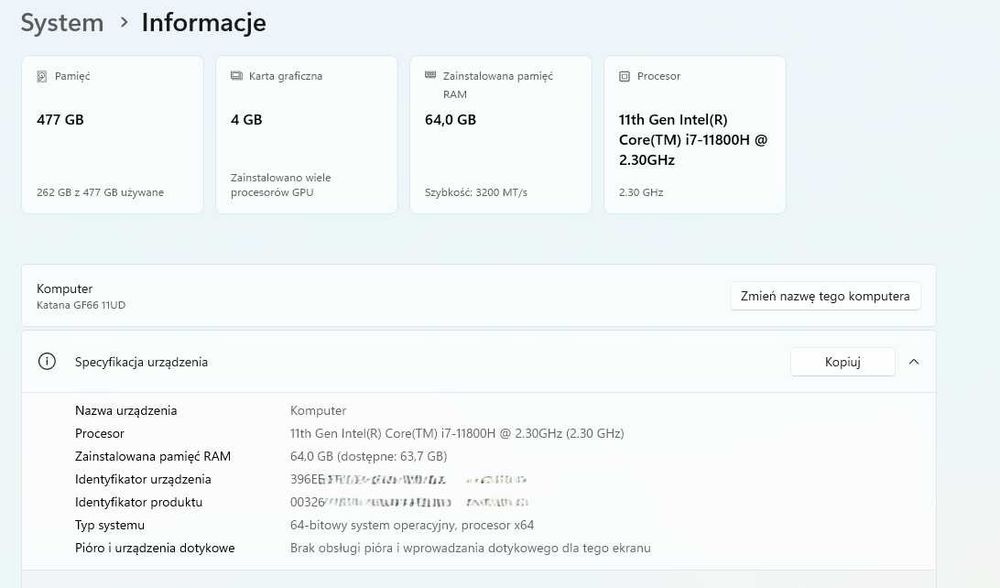The image size is (1000, 588).
Task: Click the Procesor chip icon
Action: click(x=625, y=76)
